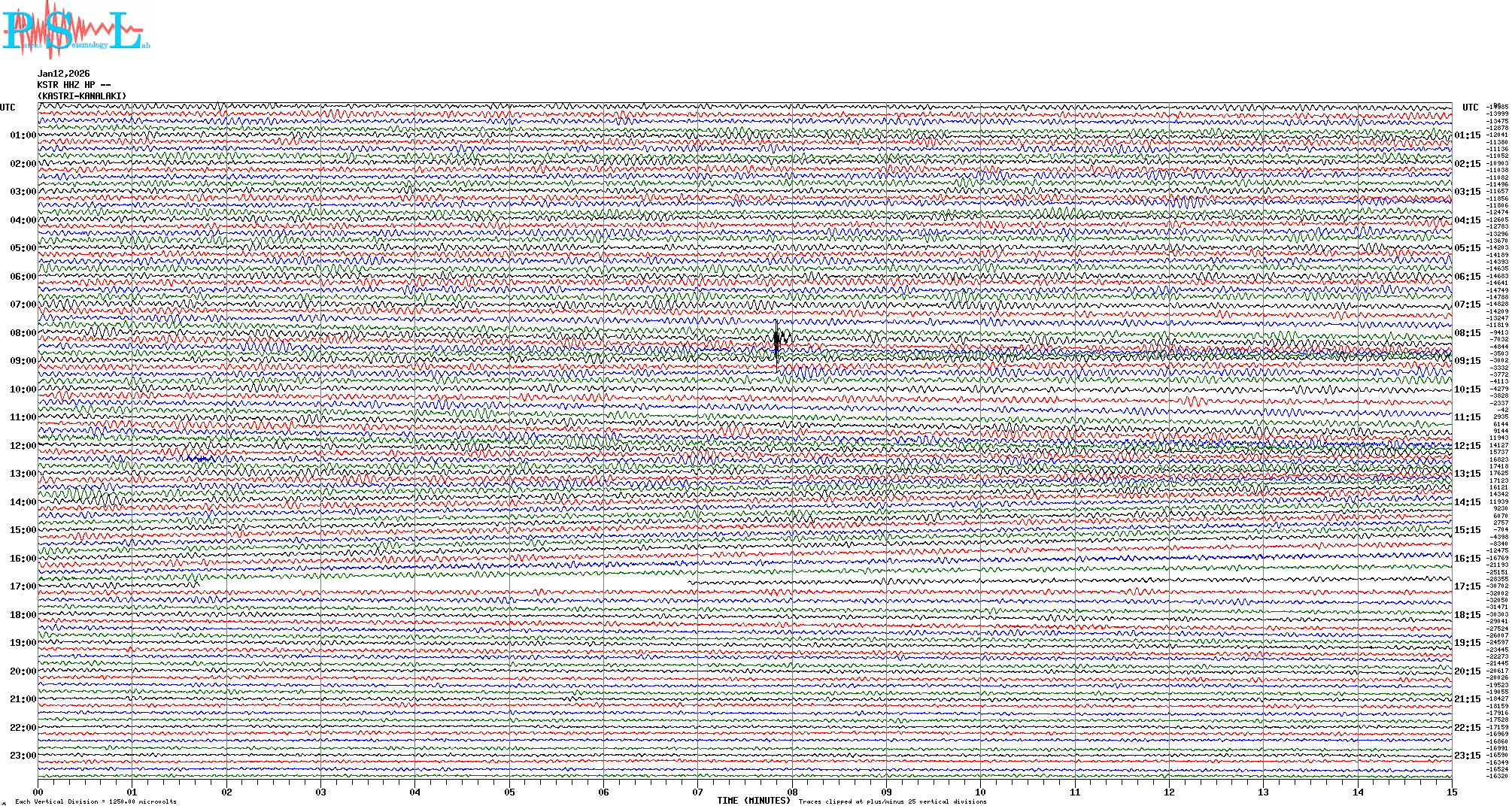The width and height of the screenshot is (1512, 812).
Task: Click the 20:15 label on right axis
Action: pyautogui.click(x=1467, y=671)
